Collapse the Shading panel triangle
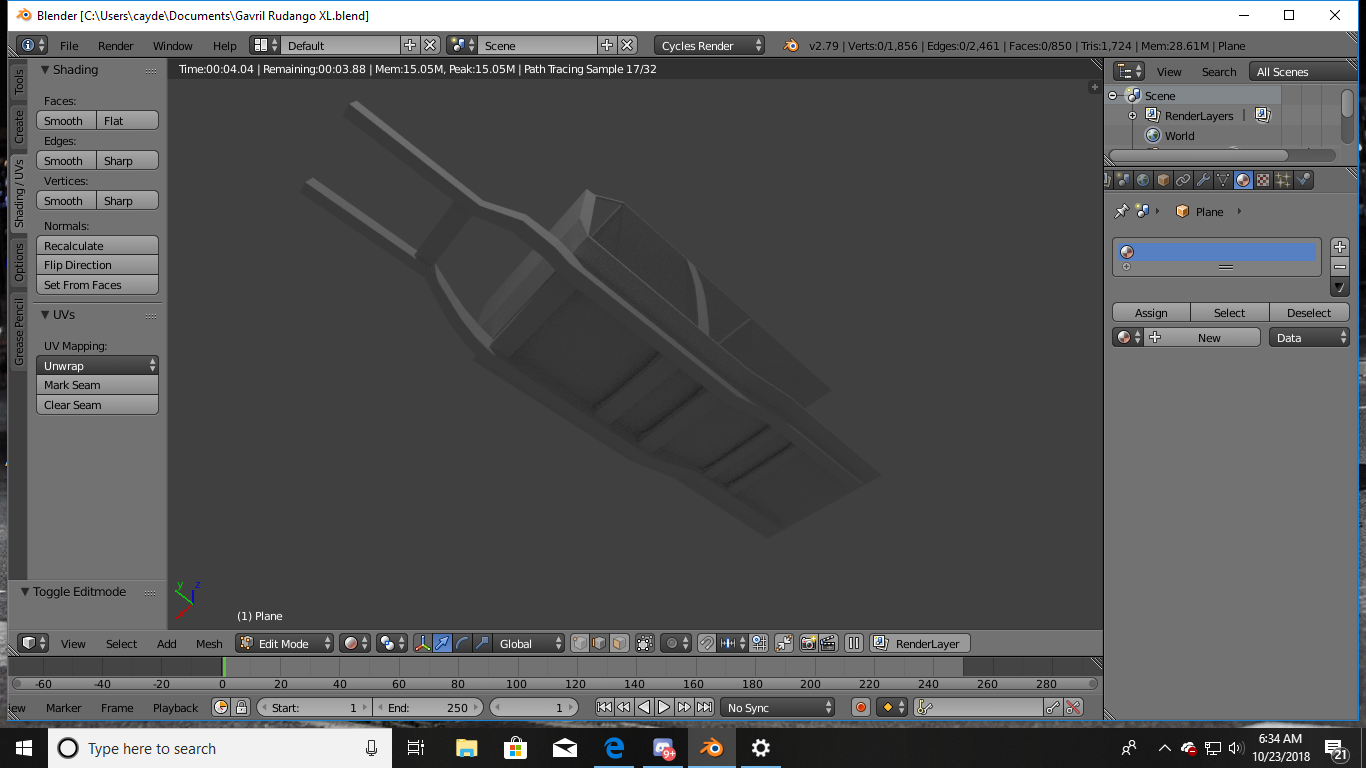The width and height of the screenshot is (1366, 768). pos(45,69)
